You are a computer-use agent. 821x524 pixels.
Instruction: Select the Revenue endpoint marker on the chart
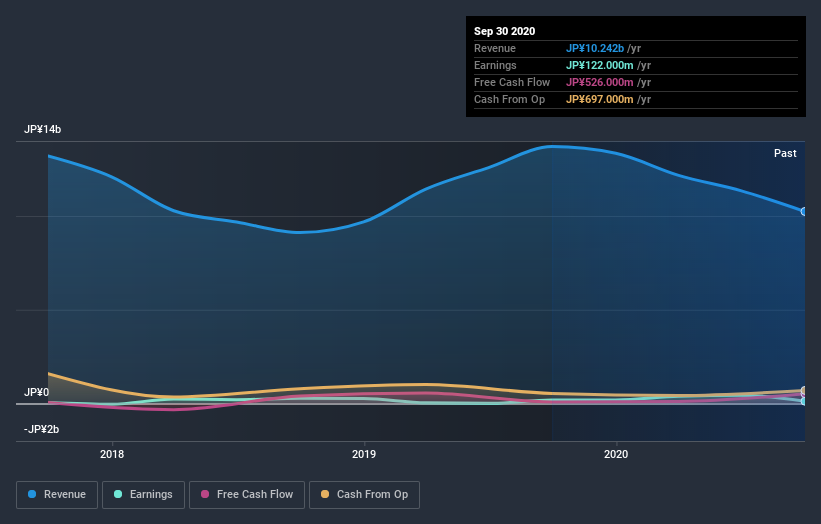(803, 211)
